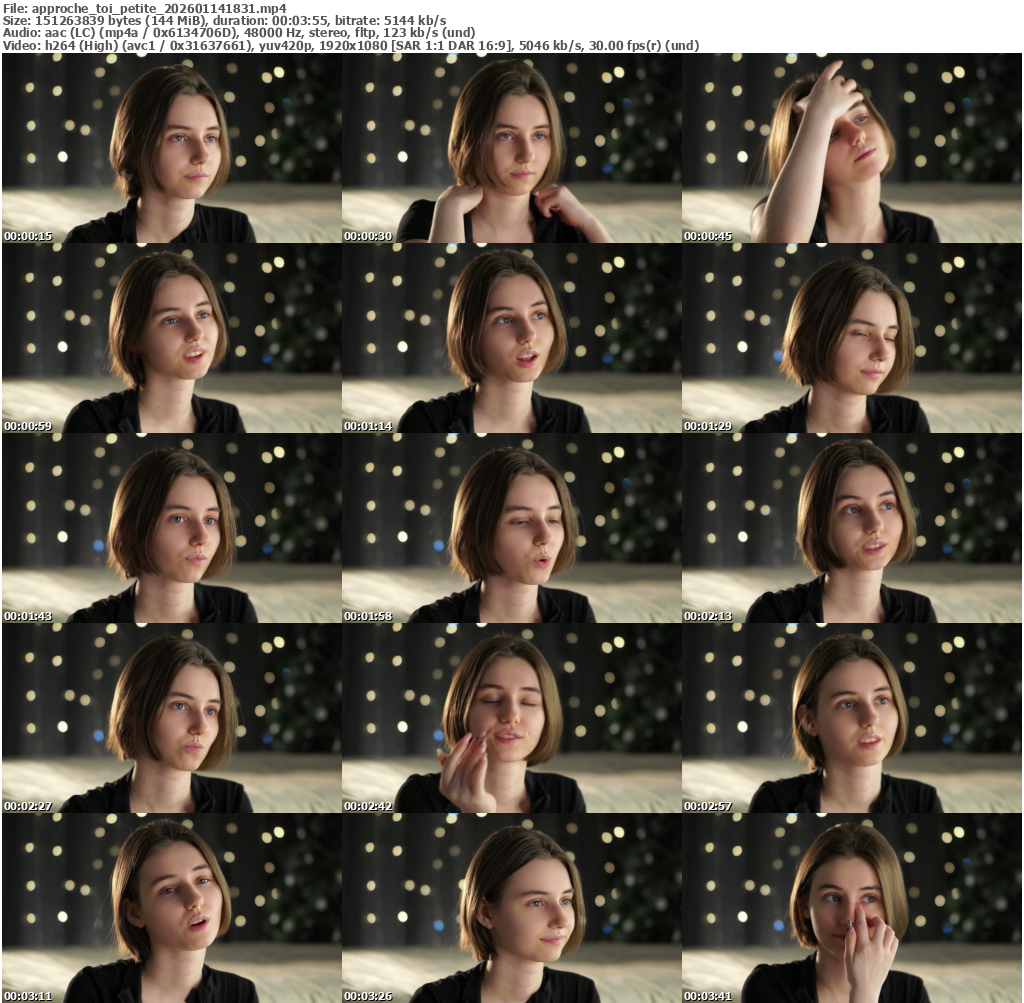
Task: Open the frame stamped 00:01:58
Action: [x=511, y=528]
